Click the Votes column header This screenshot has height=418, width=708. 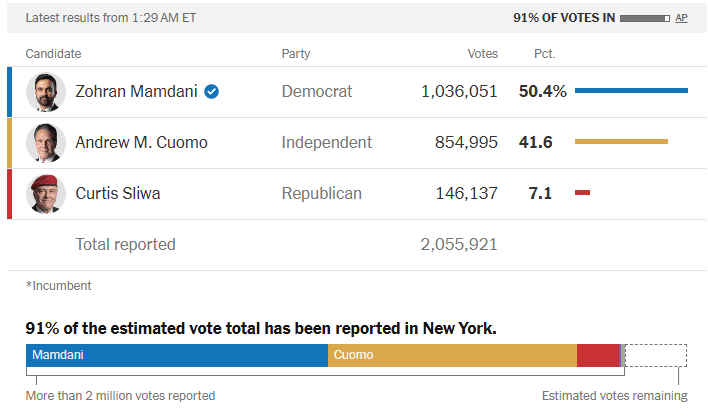click(482, 54)
